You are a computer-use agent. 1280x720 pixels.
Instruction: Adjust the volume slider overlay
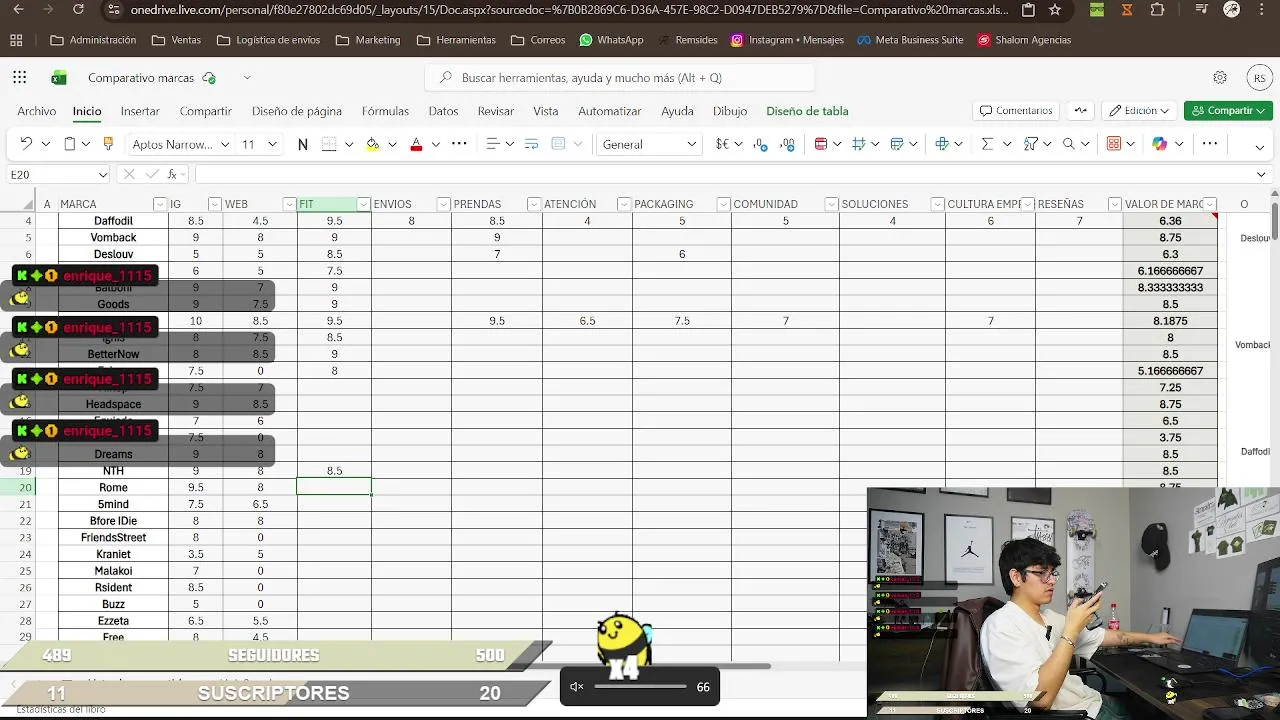pyautogui.click(x=640, y=687)
